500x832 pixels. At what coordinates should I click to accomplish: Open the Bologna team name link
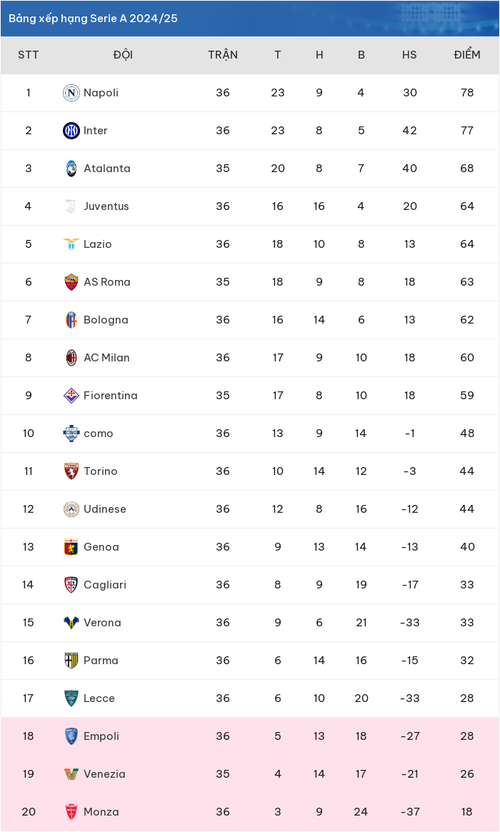[x=106, y=320]
